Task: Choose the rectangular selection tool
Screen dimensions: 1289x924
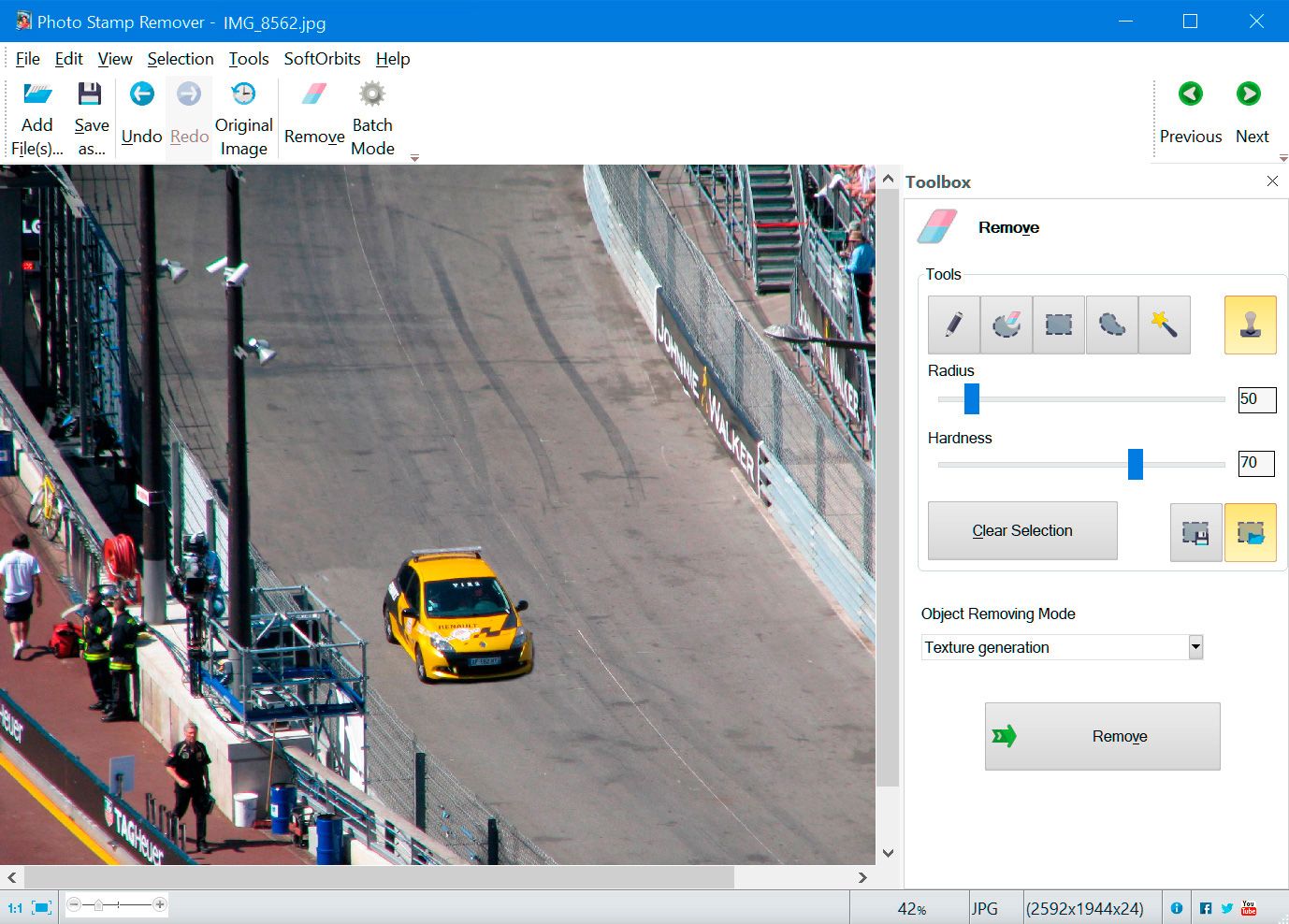Action: point(1059,325)
